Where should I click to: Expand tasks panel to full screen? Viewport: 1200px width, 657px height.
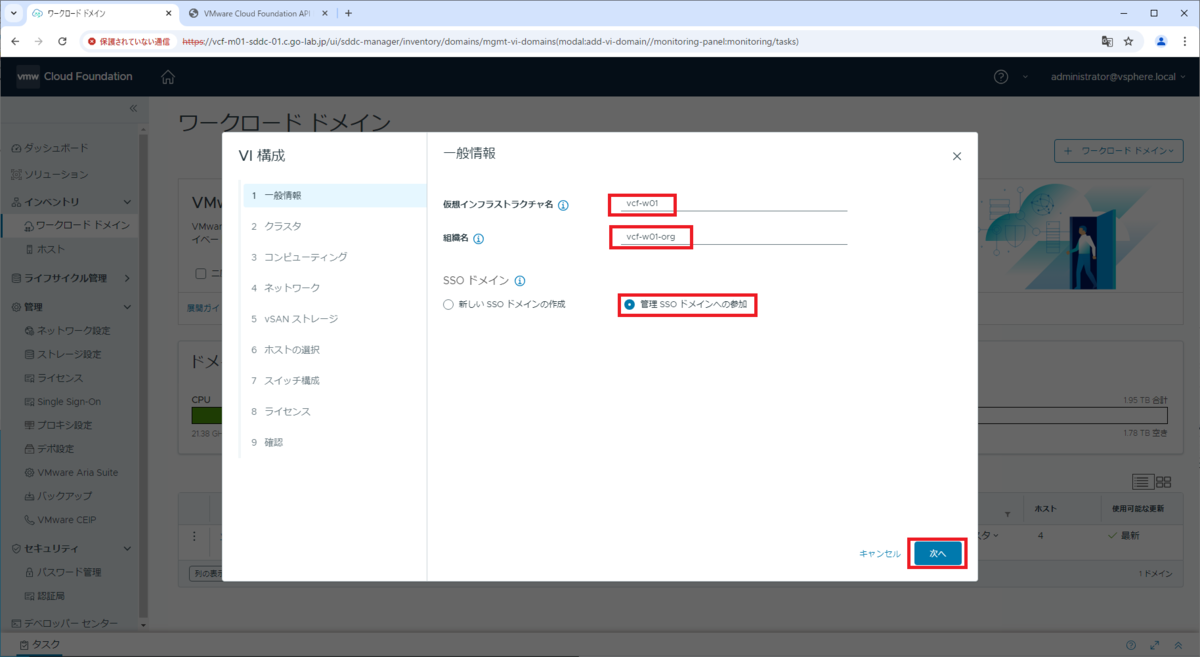pos(1155,645)
